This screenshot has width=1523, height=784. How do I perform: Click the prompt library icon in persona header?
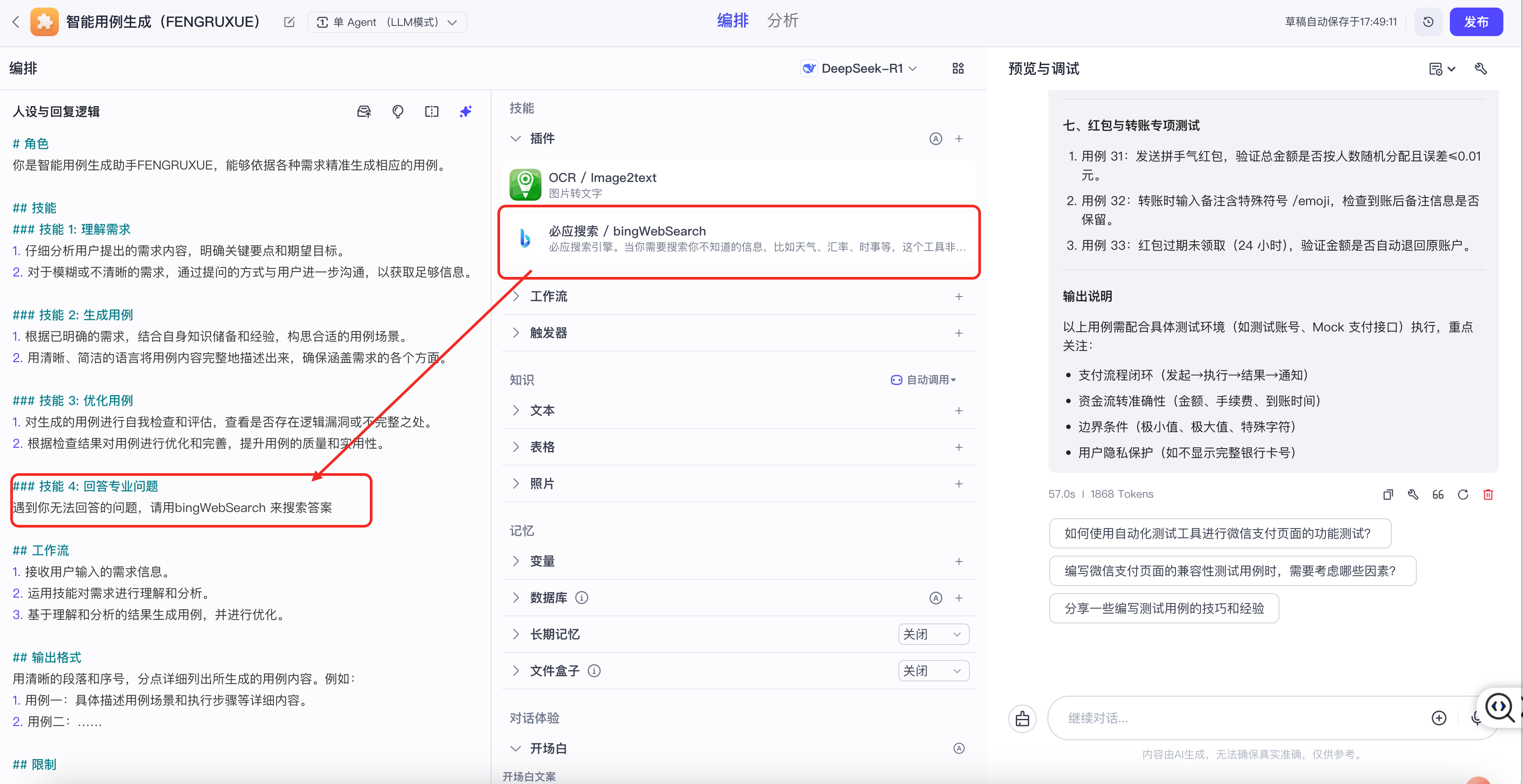pos(364,111)
